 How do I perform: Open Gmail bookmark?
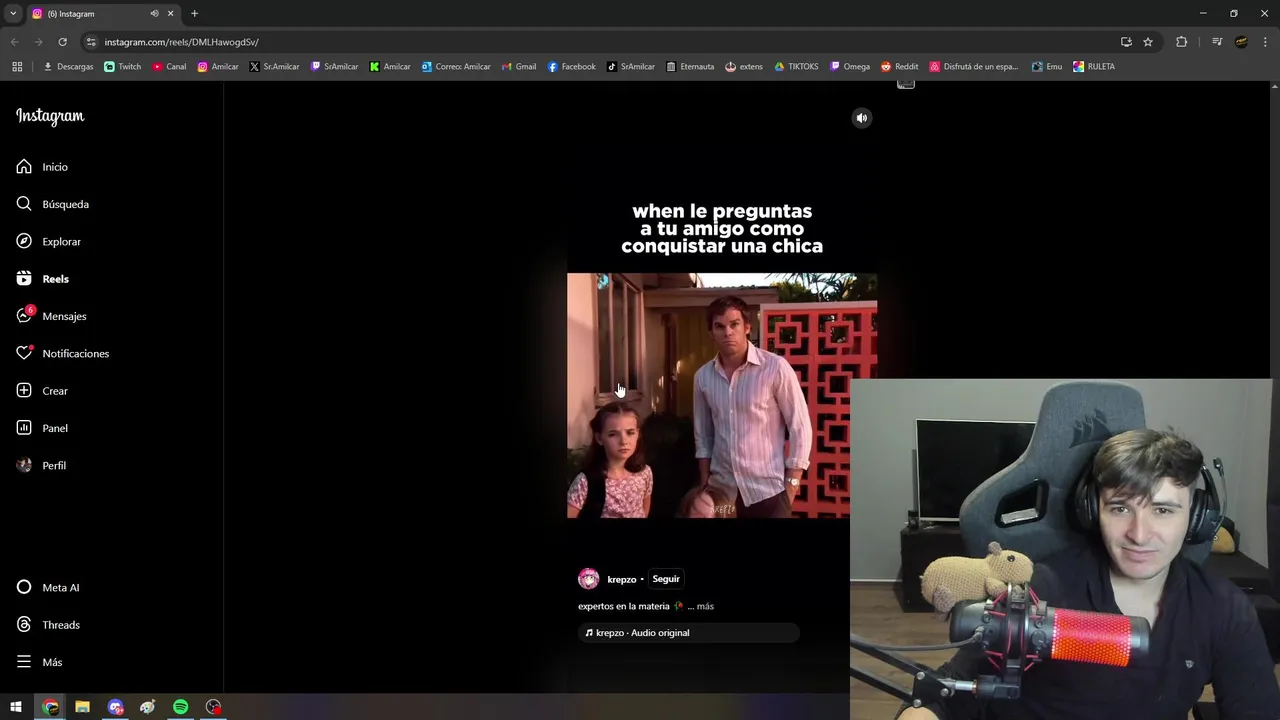coord(519,67)
